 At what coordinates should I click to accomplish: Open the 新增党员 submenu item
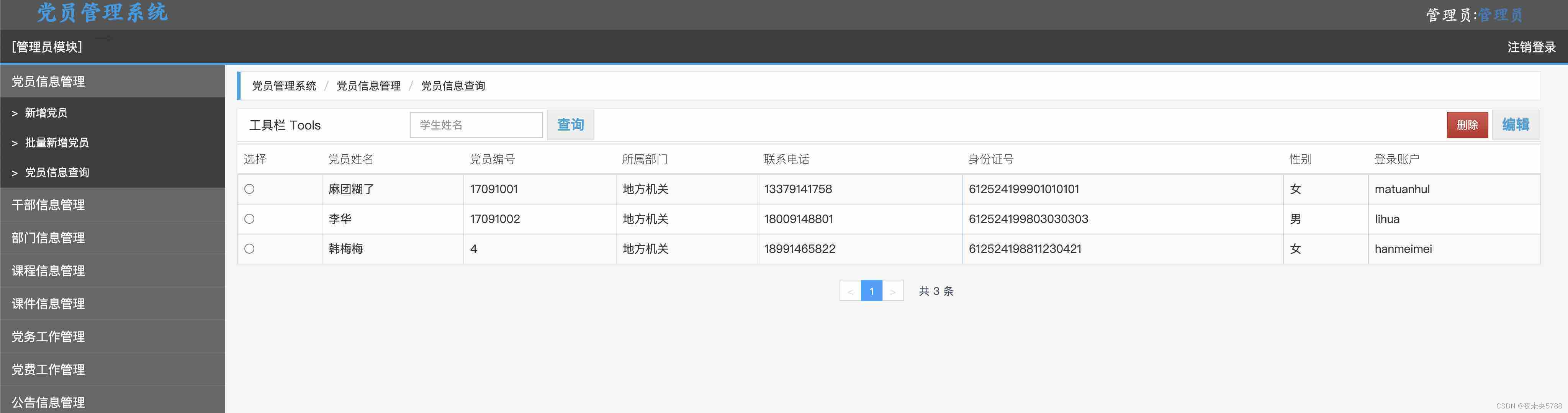pyautogui.click(x=113, y=113)
